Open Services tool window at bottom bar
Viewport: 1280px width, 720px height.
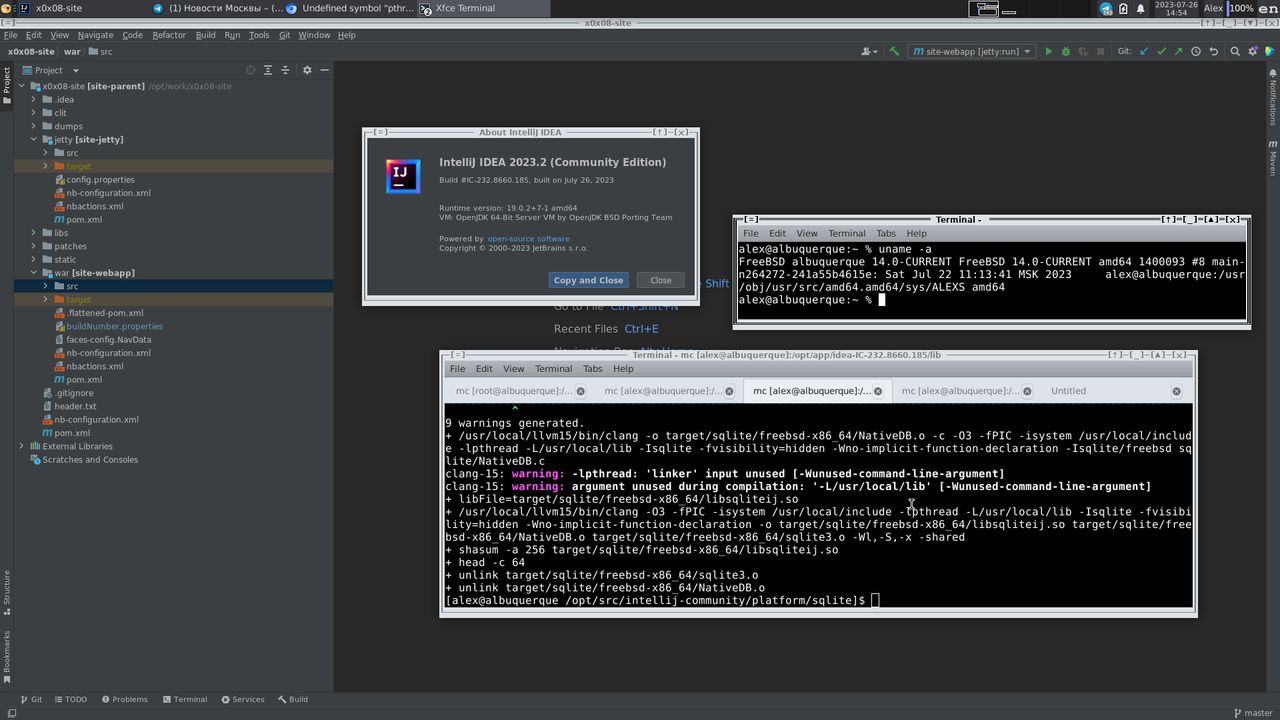[x=242, y=699]
